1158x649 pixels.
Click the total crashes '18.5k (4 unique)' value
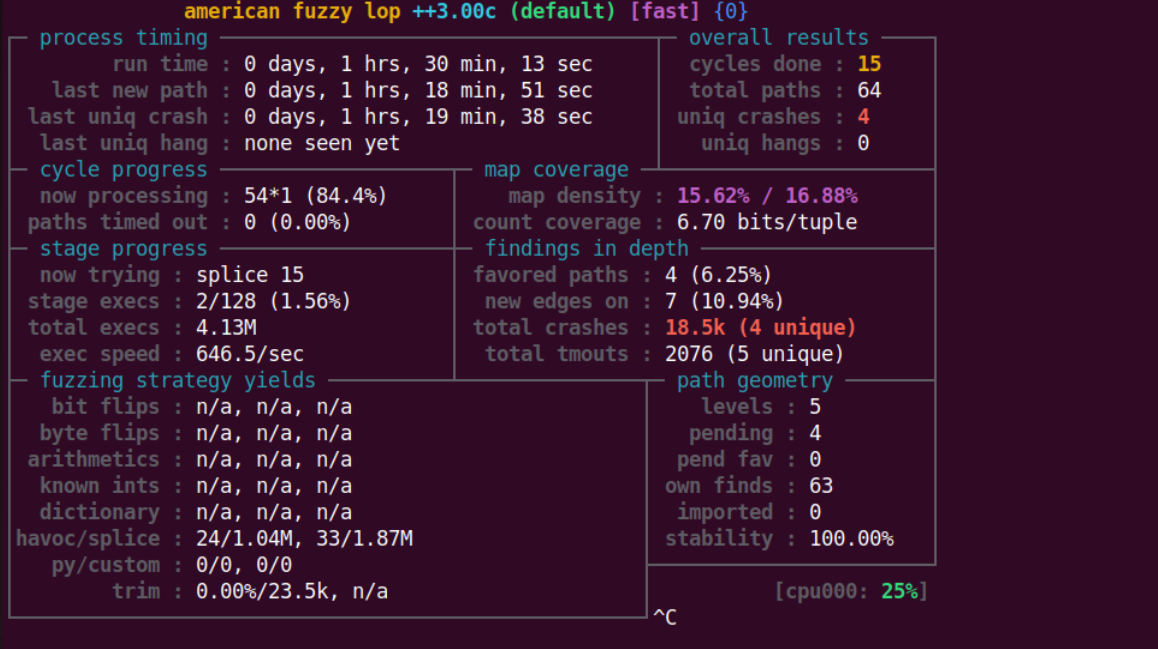coord(761,328)
